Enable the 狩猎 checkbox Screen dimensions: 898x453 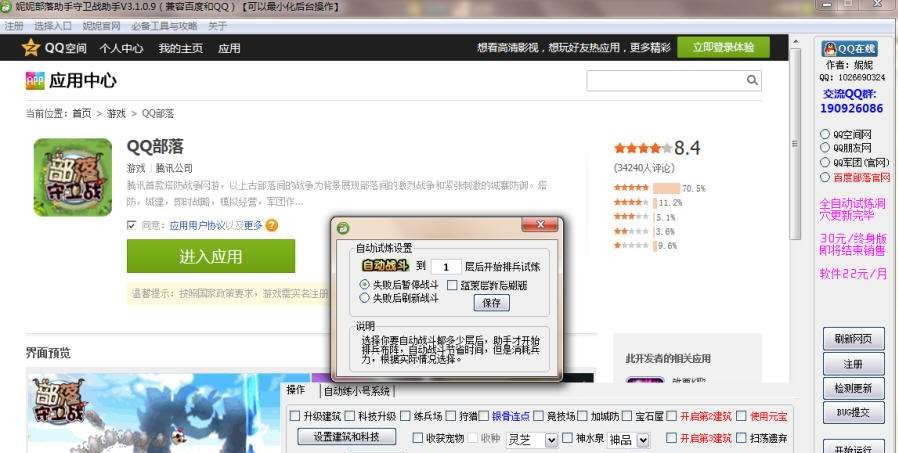[451, 416]
